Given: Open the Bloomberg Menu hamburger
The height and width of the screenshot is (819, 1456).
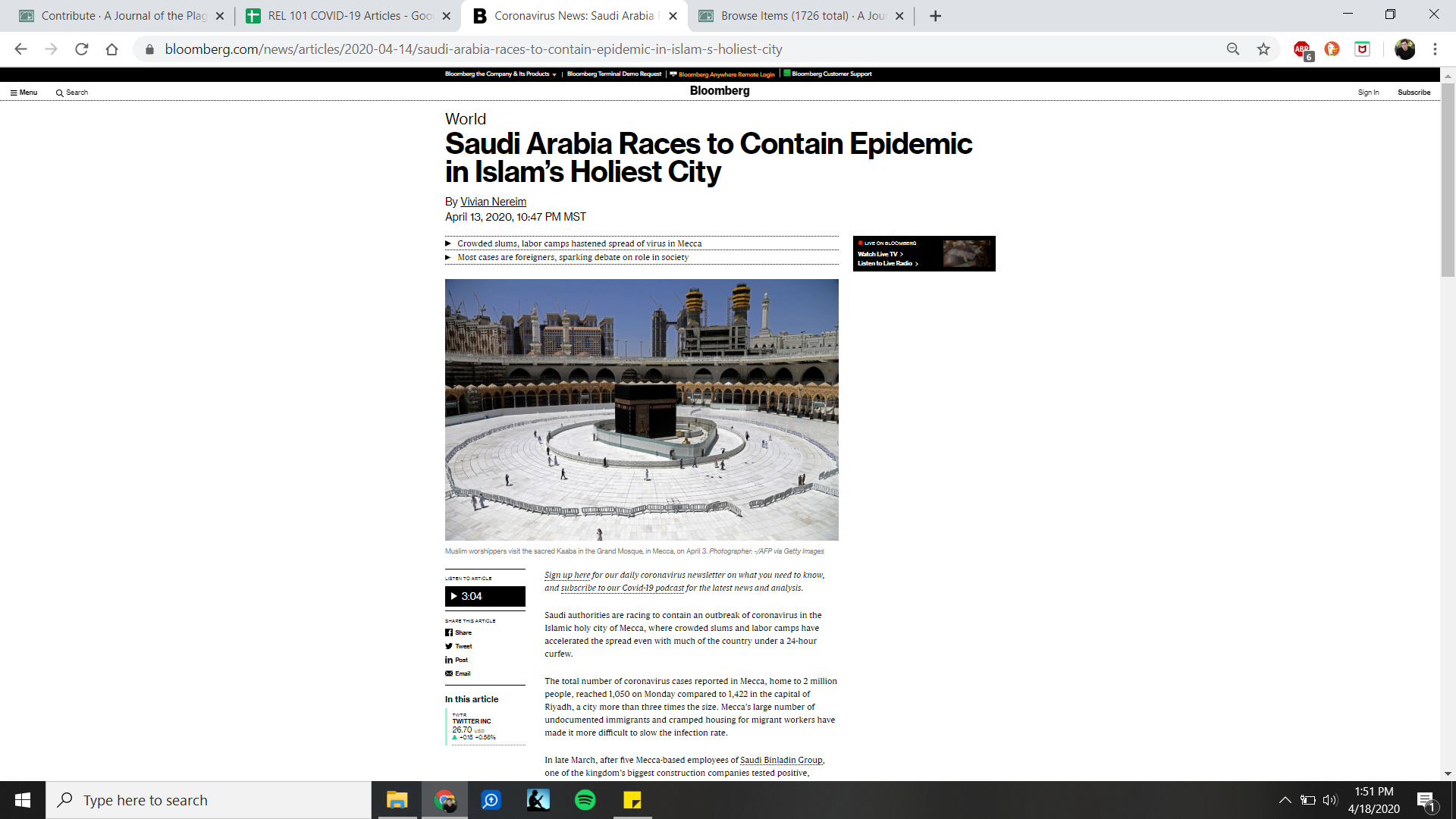Looking at the screenshot, I should (x=24, y=93).
